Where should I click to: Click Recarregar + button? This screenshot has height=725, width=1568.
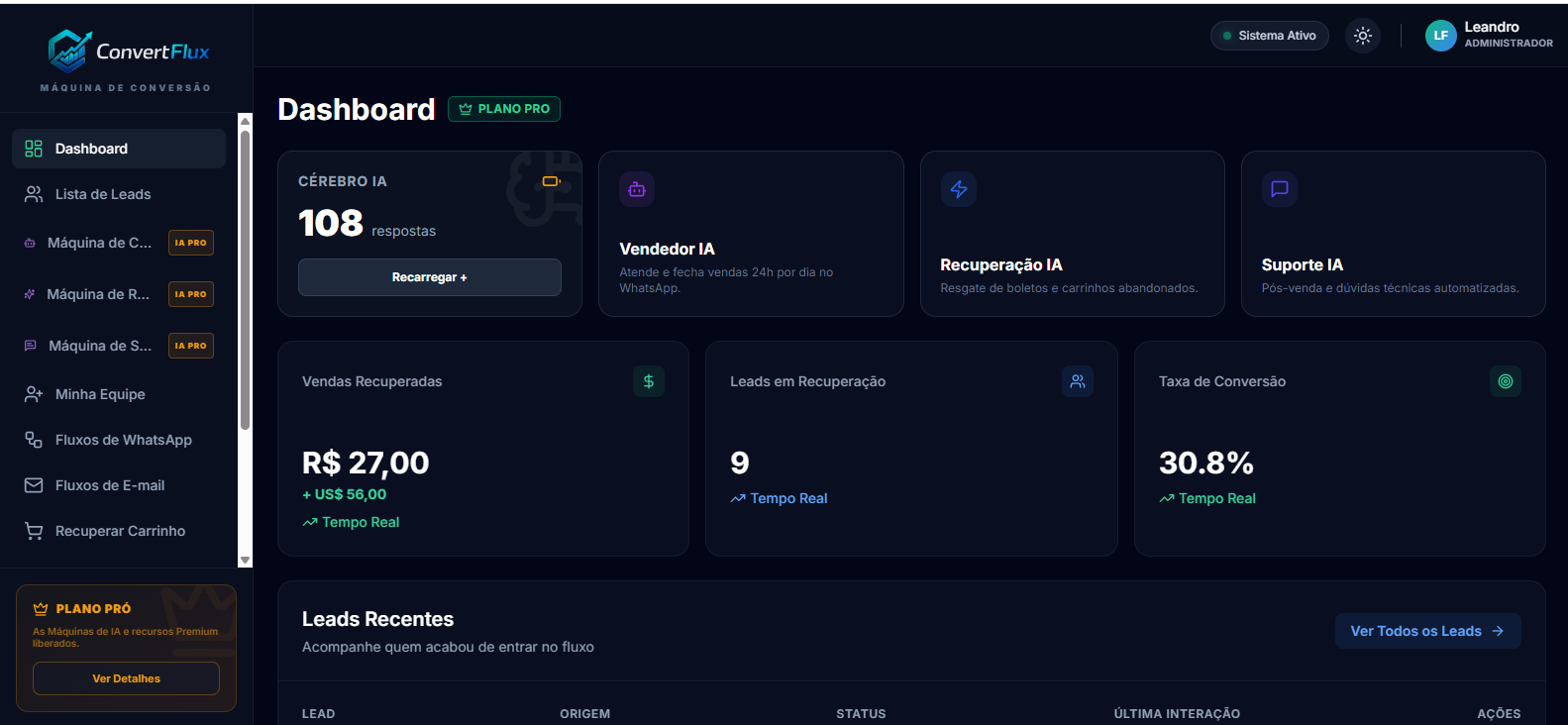pos(430,277)
